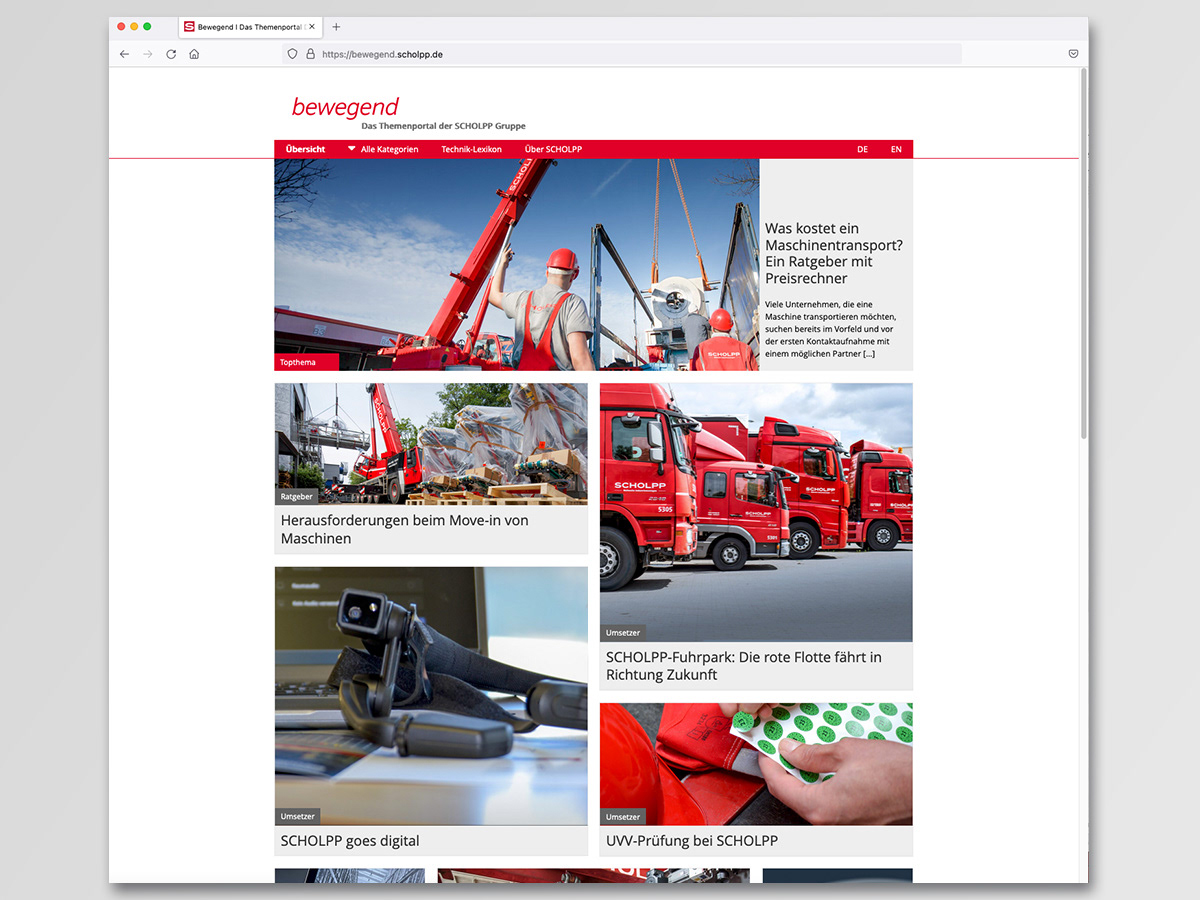The image size is (1200, 900).
Task: Go back with the browser back arrow
Action: pos(124,54)
